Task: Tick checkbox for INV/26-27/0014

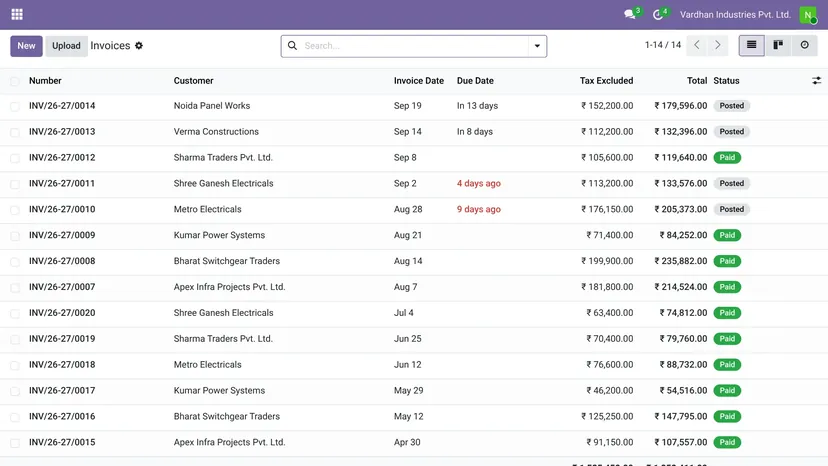Action: (x=15, y=106)
